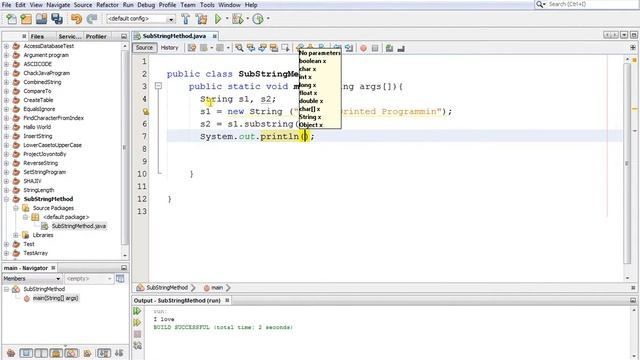Select the ReverseString project
Image resolution: width=640 pixels, height=360 pixels.
40,163
